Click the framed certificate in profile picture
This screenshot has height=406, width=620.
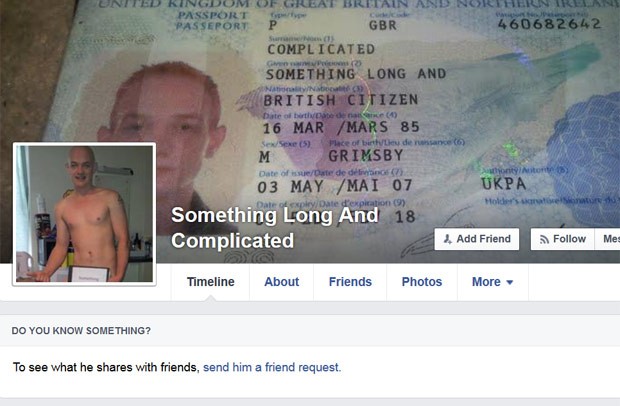click(89, 274)
